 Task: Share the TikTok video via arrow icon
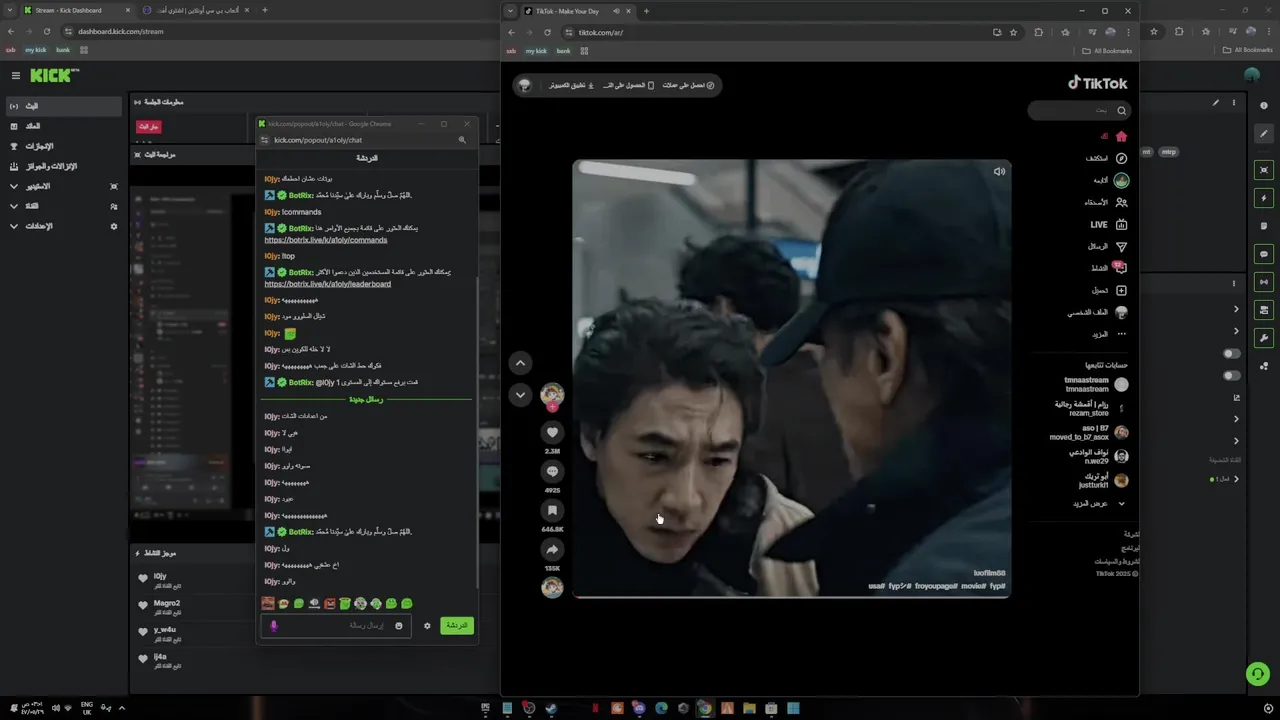[x=552, y=549]
